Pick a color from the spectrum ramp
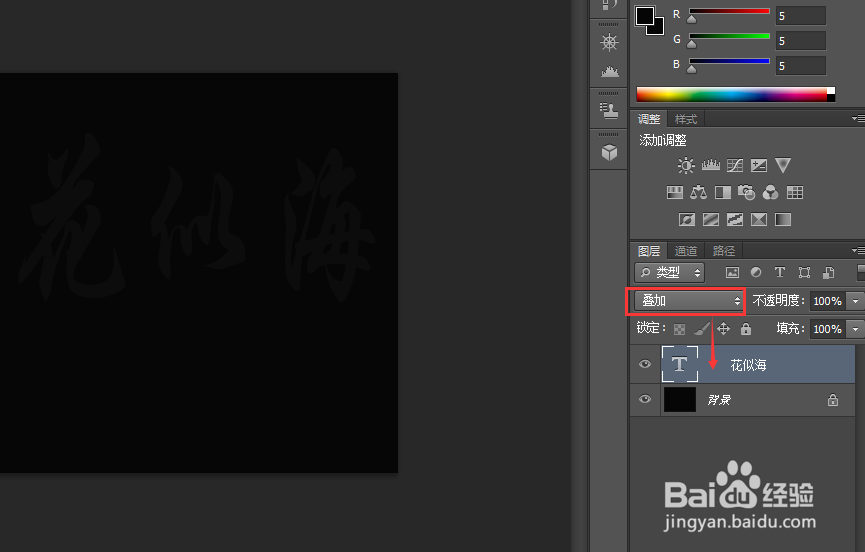Viewport: 865px width, 552px height. click(735, 94)
